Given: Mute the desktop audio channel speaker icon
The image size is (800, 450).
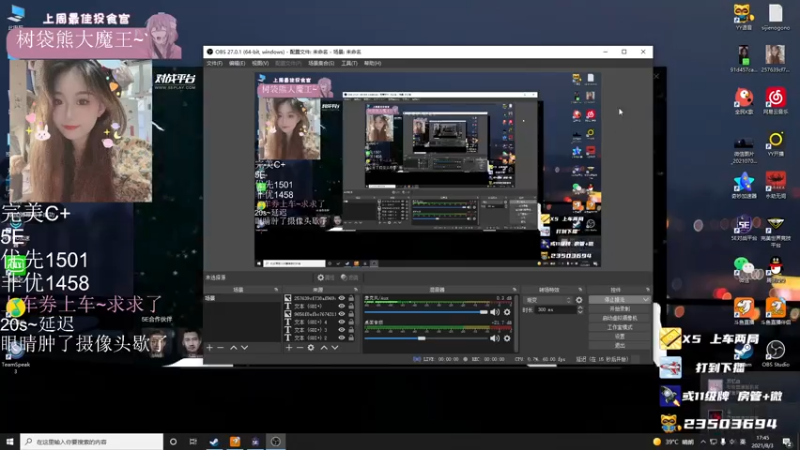Looking at the screenshot, I should pos(494,338).
